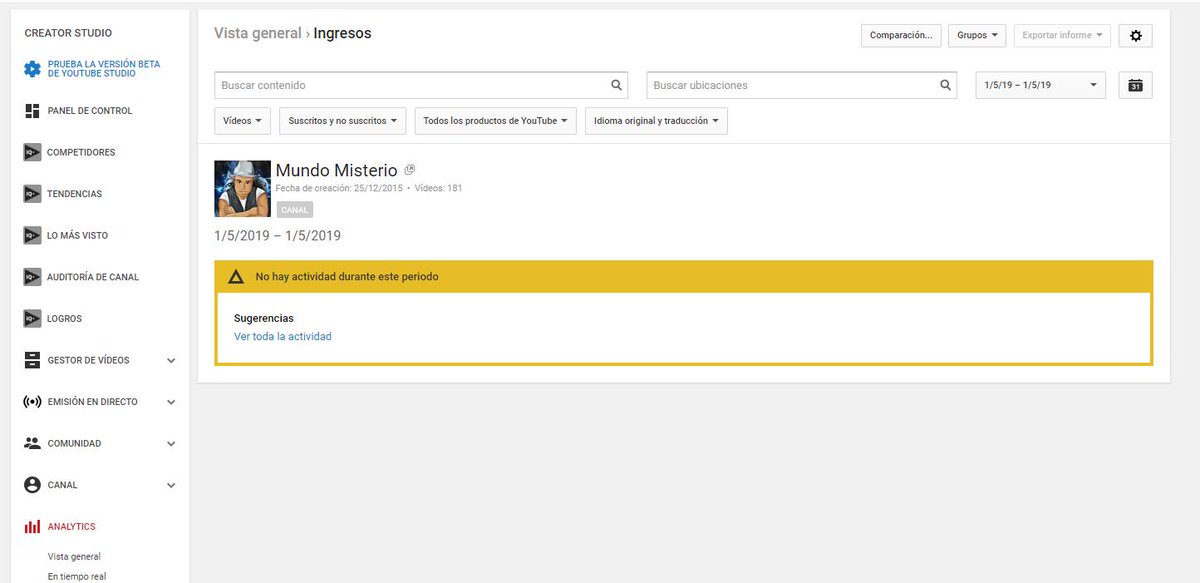
Task: Go to Competidores in sidebar
Action: tap(81, 153)
